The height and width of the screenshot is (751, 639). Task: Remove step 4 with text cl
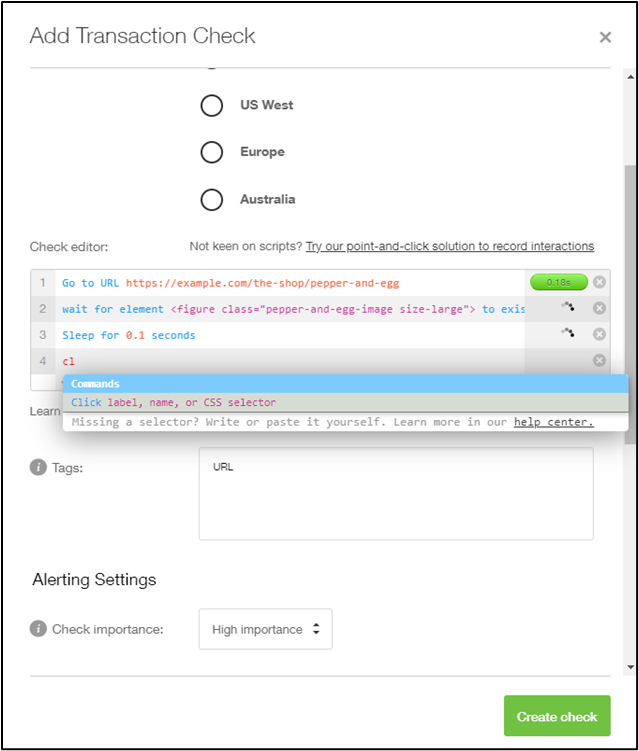click(x=599, y=360)
